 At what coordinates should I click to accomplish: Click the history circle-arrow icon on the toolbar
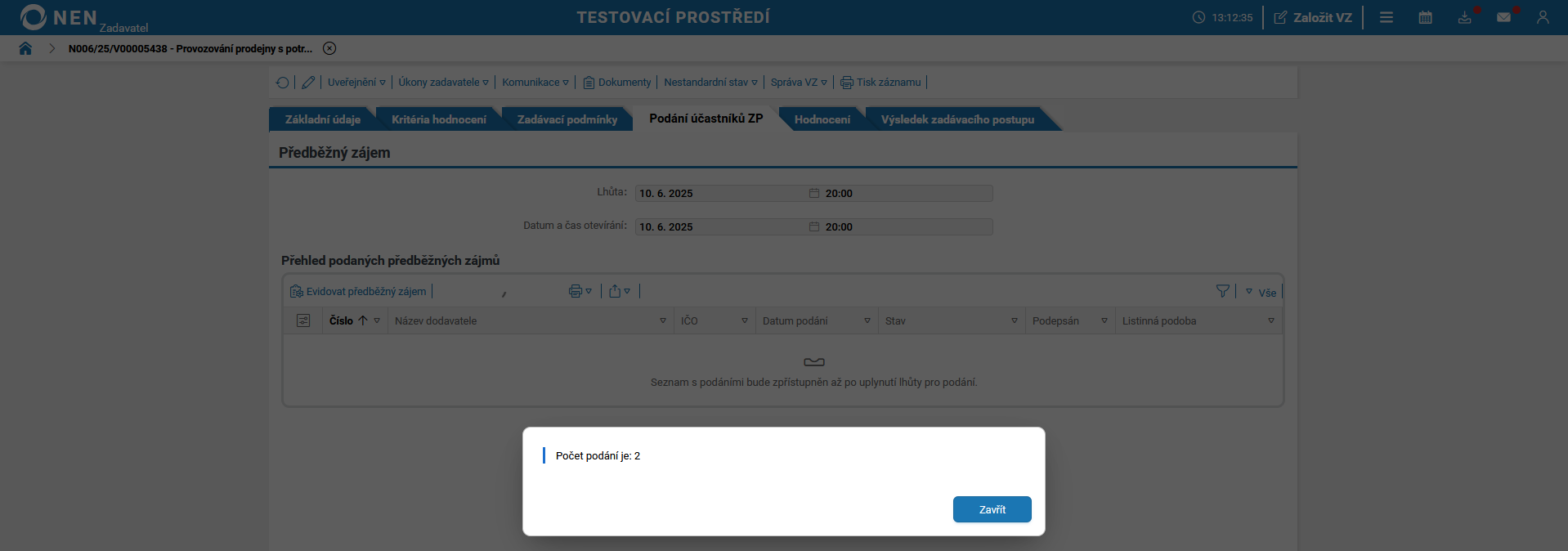pyautogui.click(x=283, y=82)
